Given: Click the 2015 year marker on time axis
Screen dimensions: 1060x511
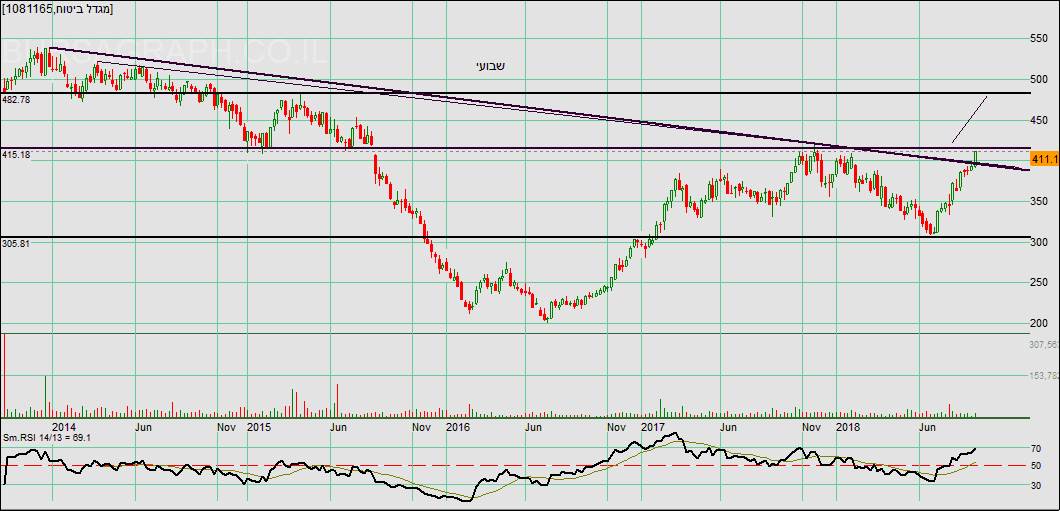Looking at the screenshot, I should [259, 427].
